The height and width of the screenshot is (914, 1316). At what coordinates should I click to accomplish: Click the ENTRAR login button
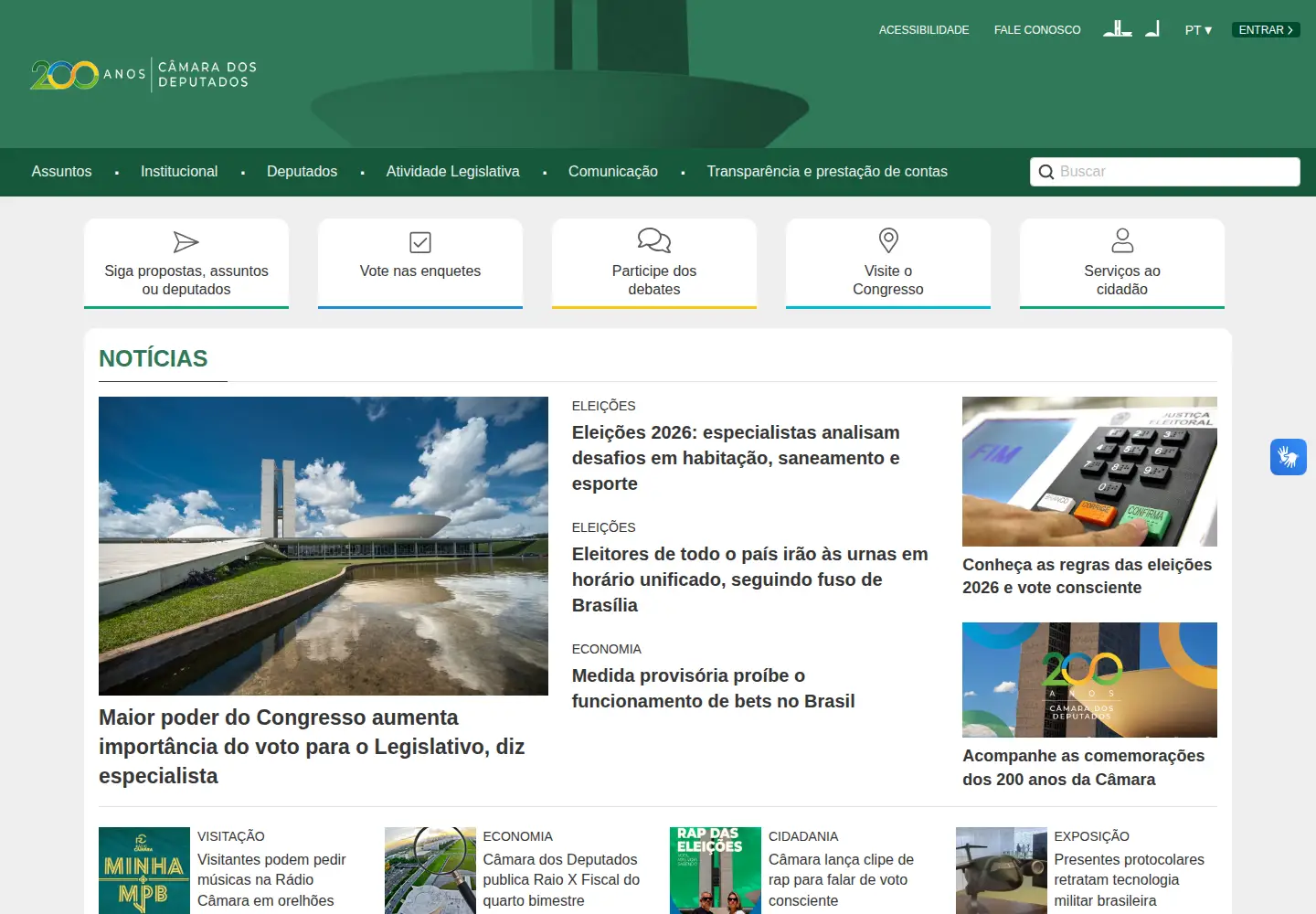pos(1266,30)
